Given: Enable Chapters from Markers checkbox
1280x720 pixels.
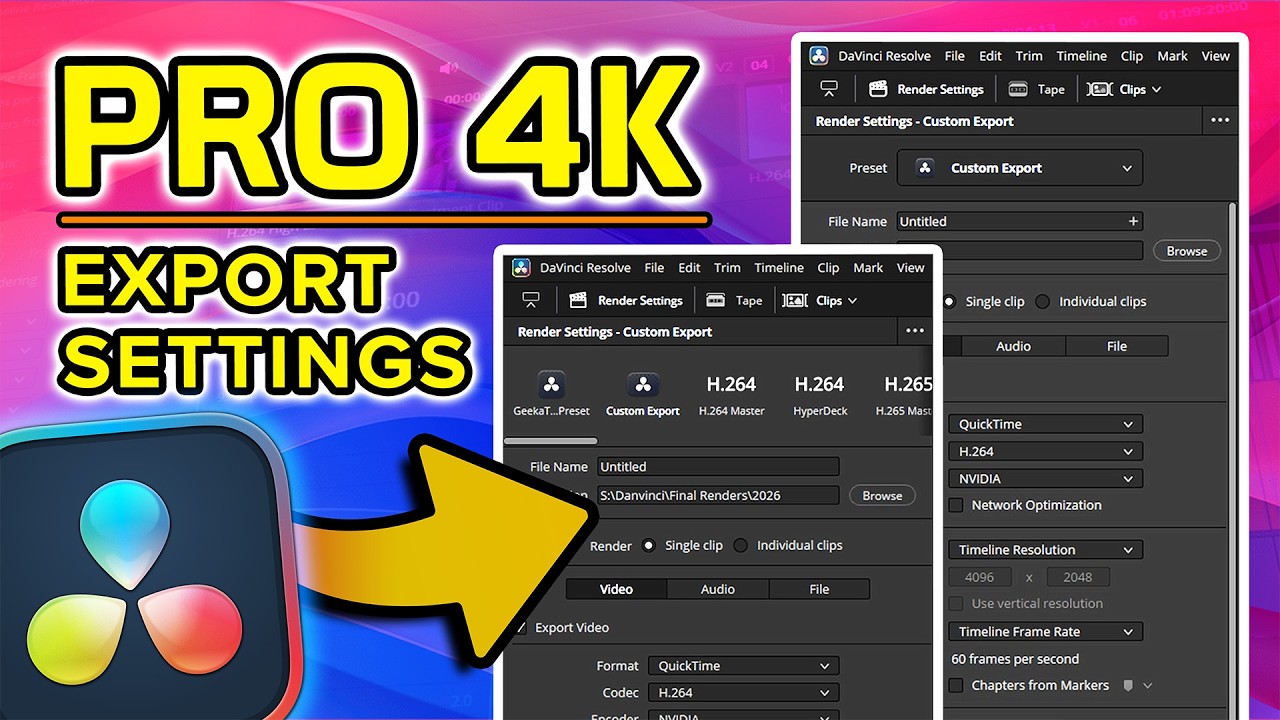Looking at the screenshot, I should click(x=956, y=685).
